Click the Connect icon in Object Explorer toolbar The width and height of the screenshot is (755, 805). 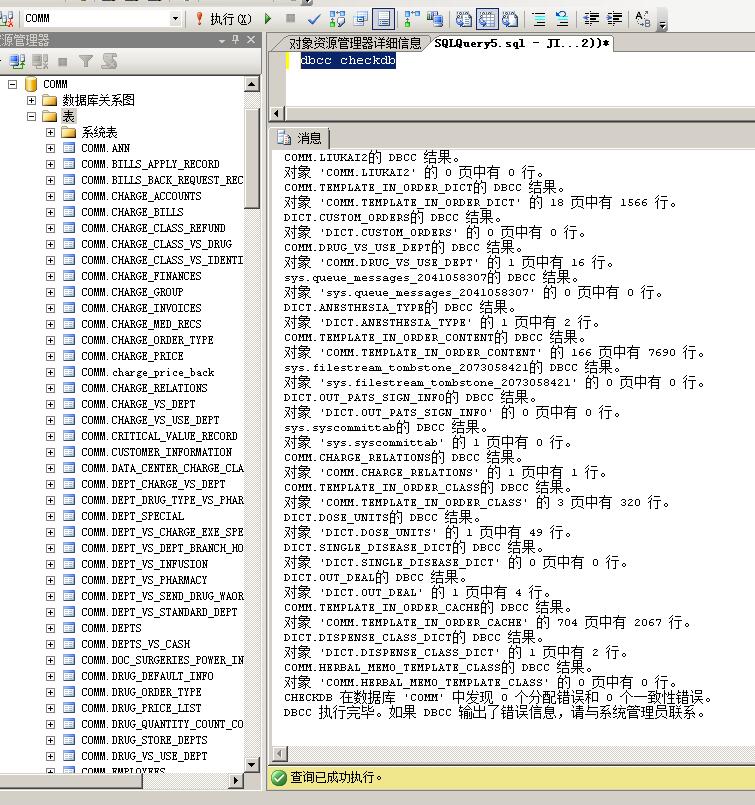[x=17, y=62]
